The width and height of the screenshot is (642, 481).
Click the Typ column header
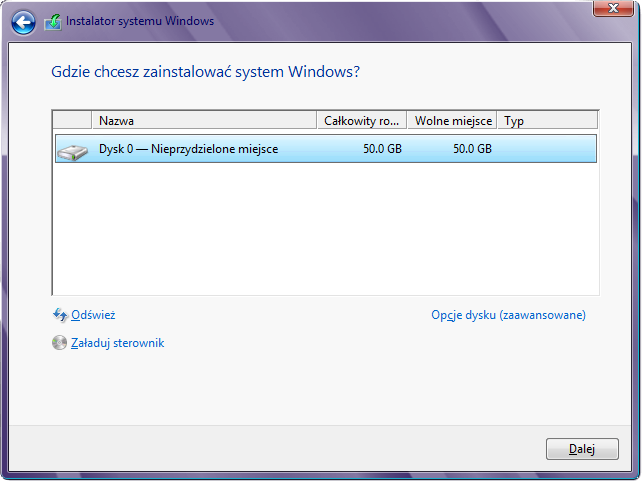547,120
